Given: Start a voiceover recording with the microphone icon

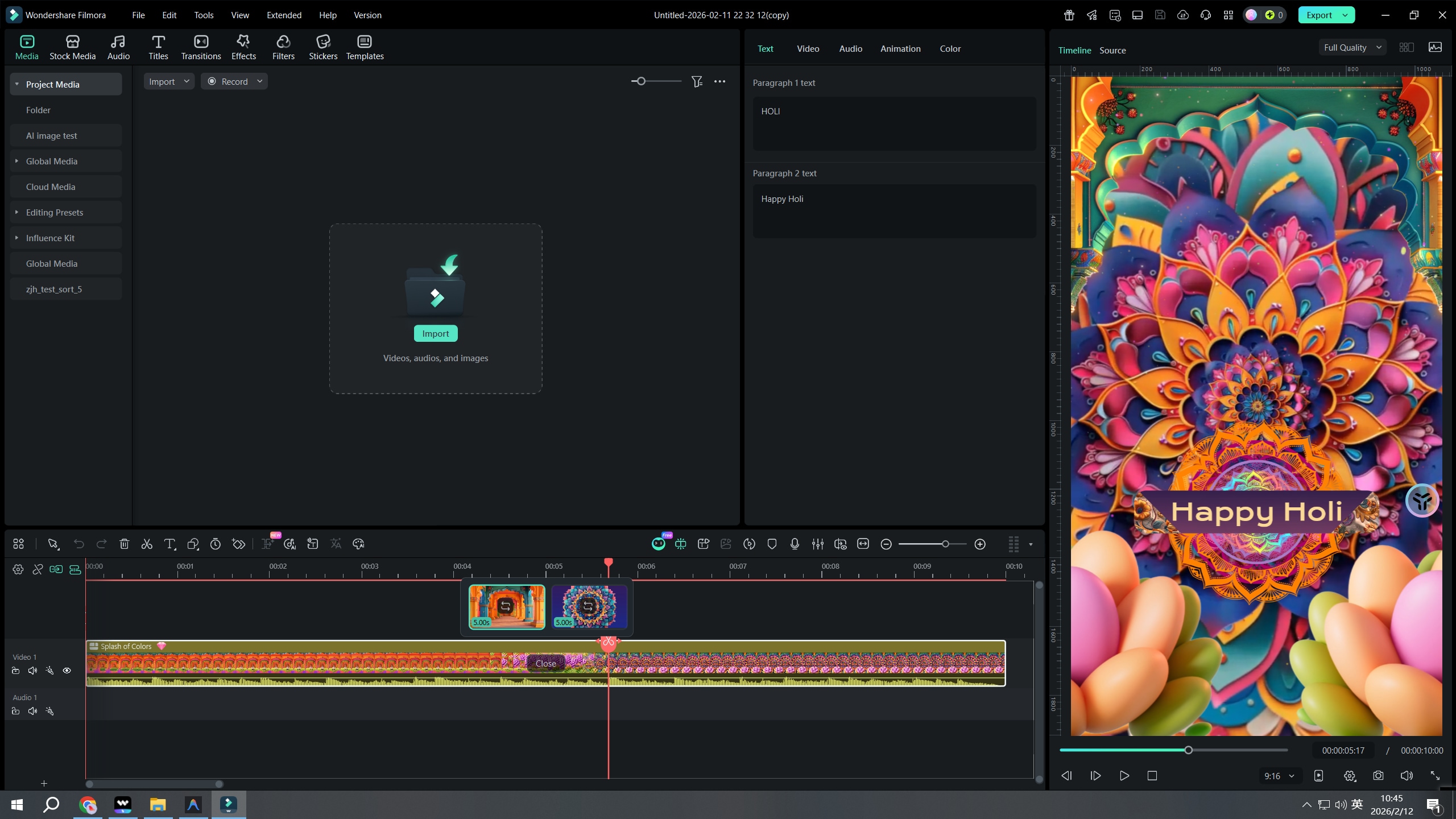Looking at the screenshot, I should click(x=794, y=544).
